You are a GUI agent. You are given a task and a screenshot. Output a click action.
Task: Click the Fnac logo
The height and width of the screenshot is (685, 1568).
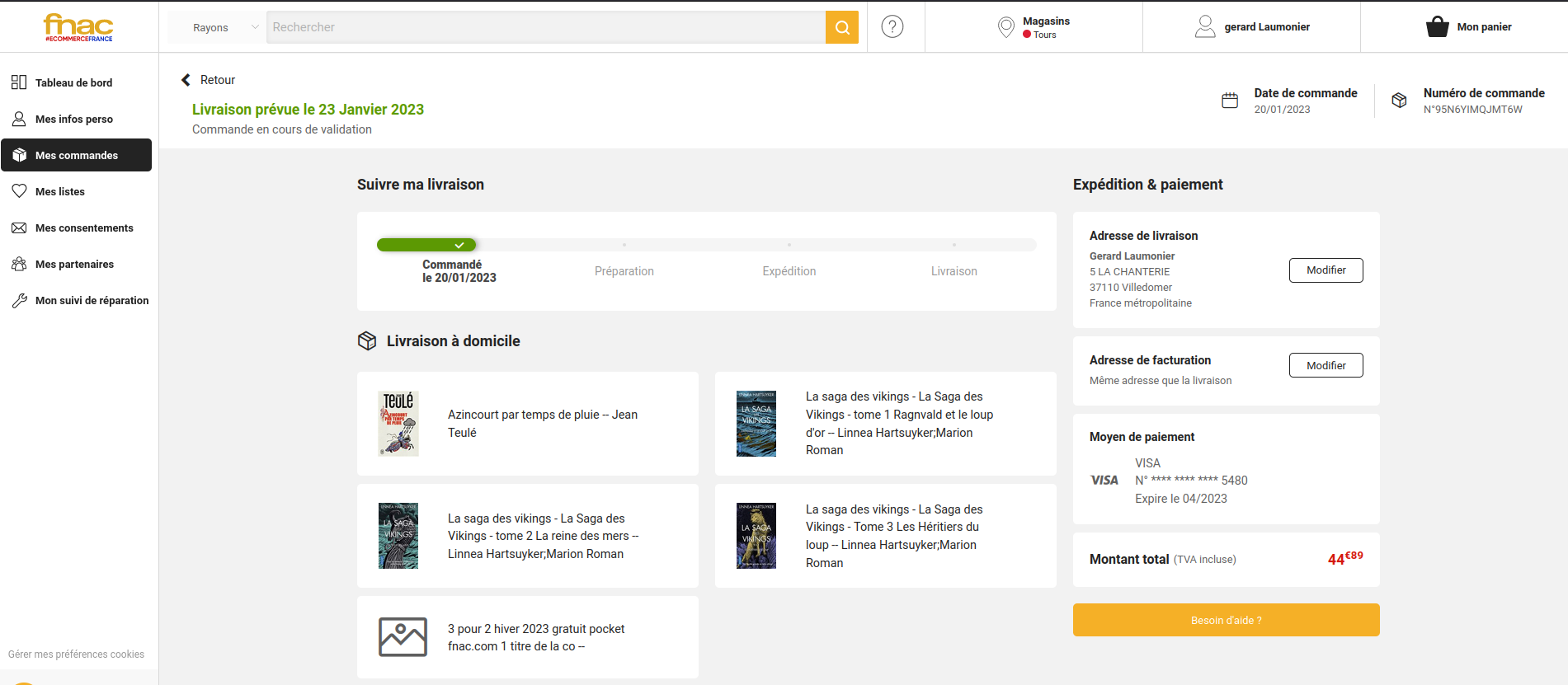click(78, 27)
